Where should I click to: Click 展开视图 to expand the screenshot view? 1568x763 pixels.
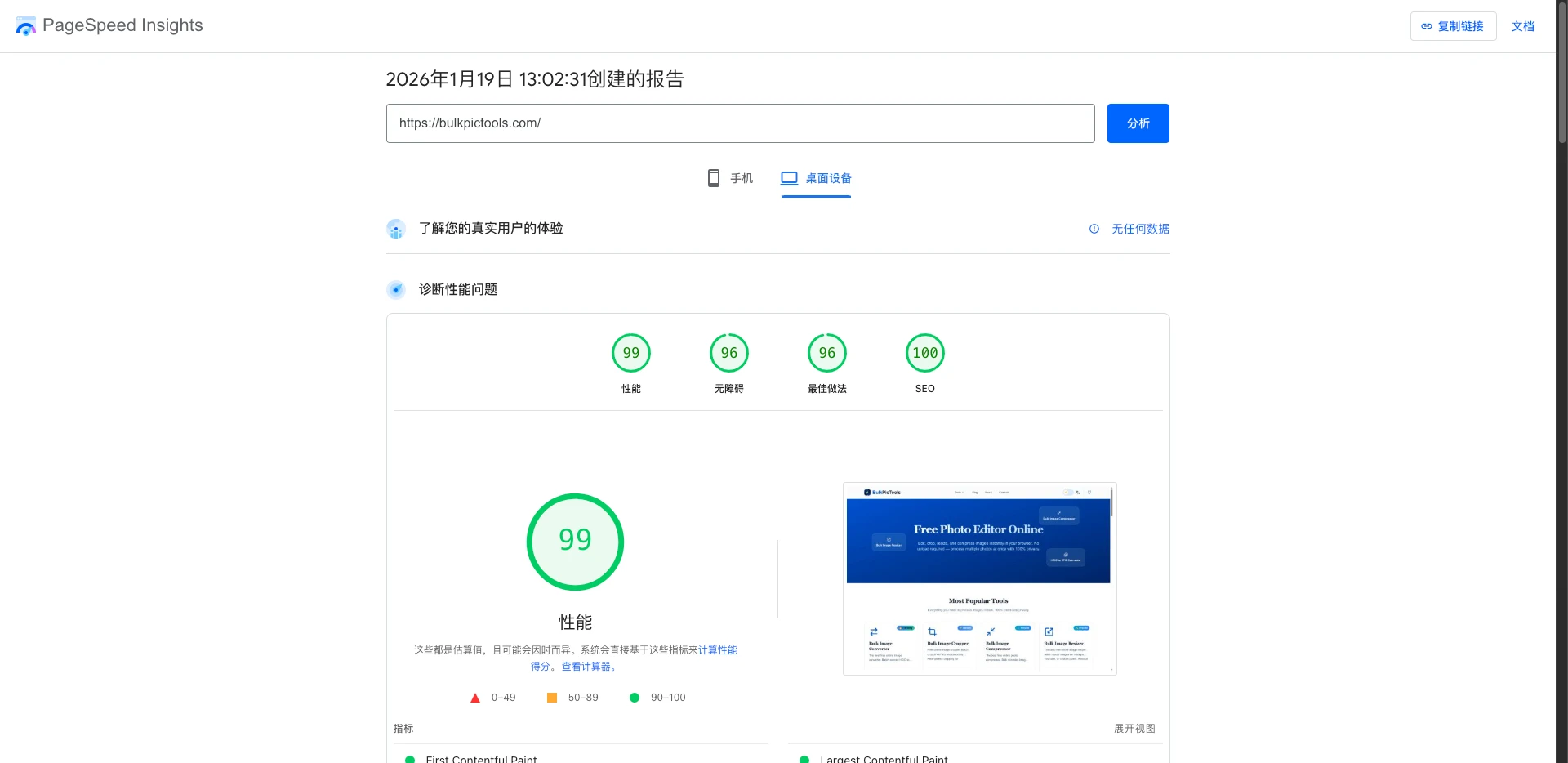pyautogui.click(x=1134, y=728)
